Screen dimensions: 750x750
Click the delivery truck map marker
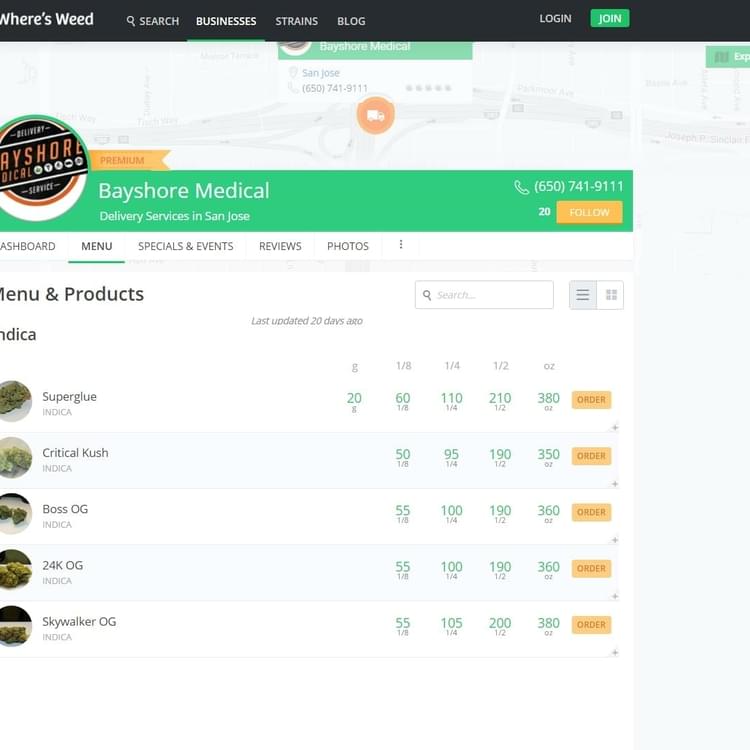tap(375, 115)
